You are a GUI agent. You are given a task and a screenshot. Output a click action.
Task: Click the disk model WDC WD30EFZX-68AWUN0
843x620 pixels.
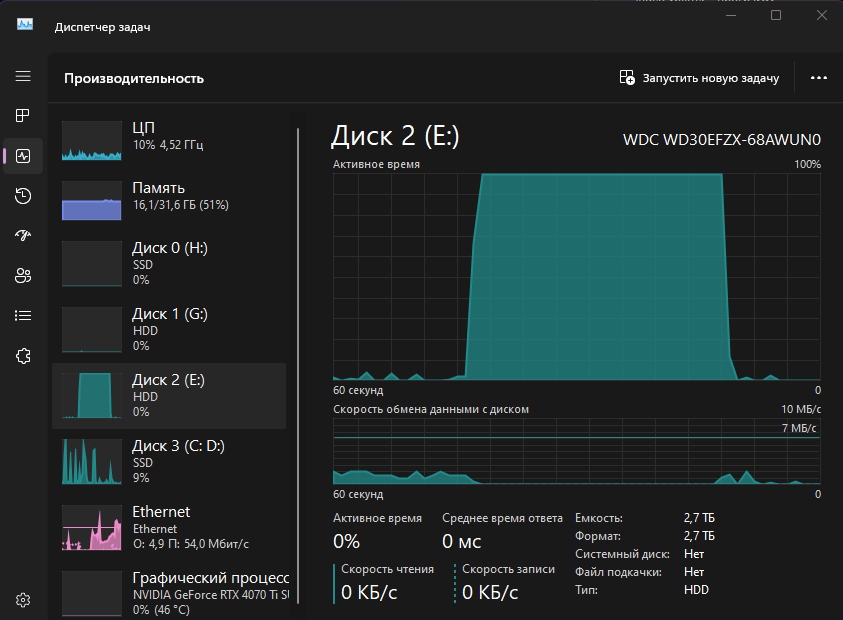tap(721, 140)
